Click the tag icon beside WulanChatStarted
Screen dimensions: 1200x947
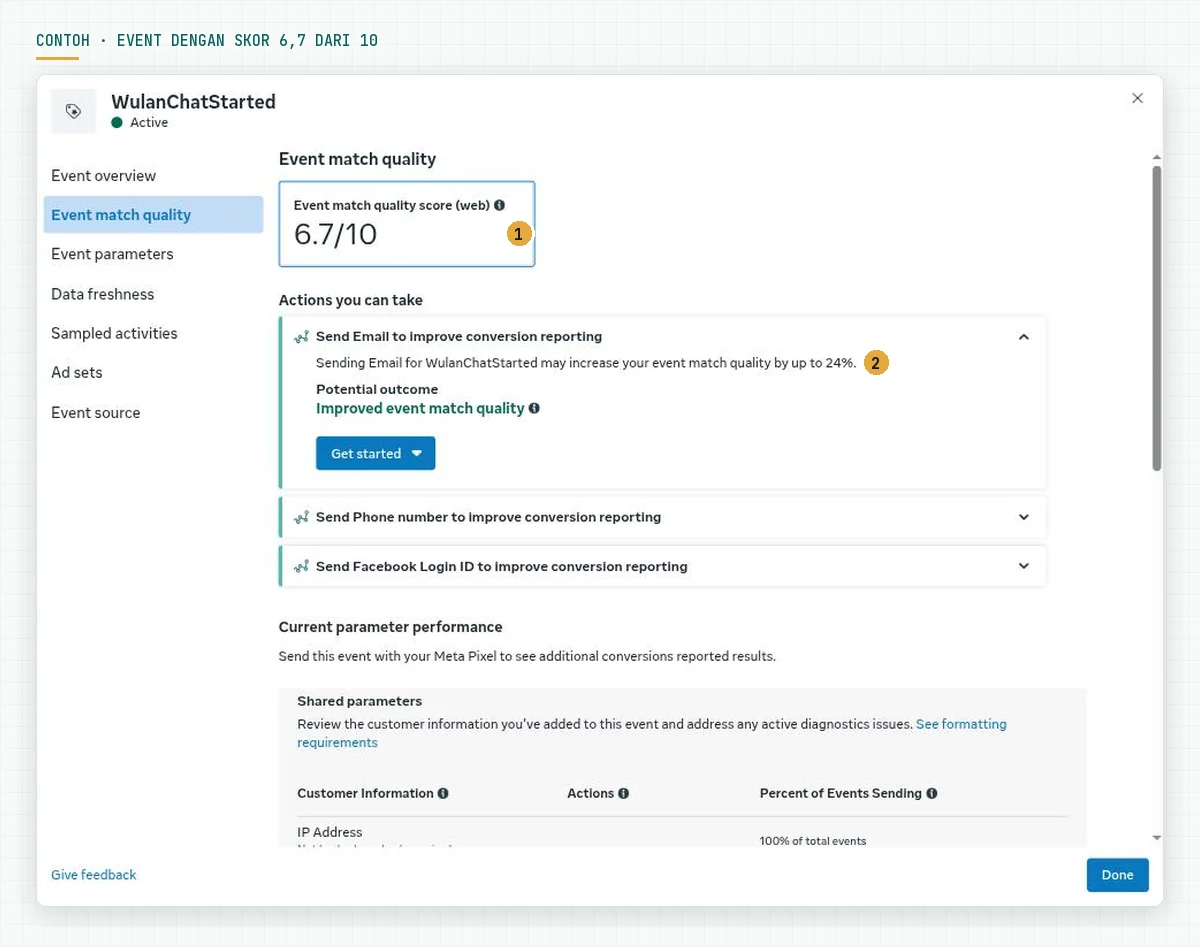tap(73, 111)
